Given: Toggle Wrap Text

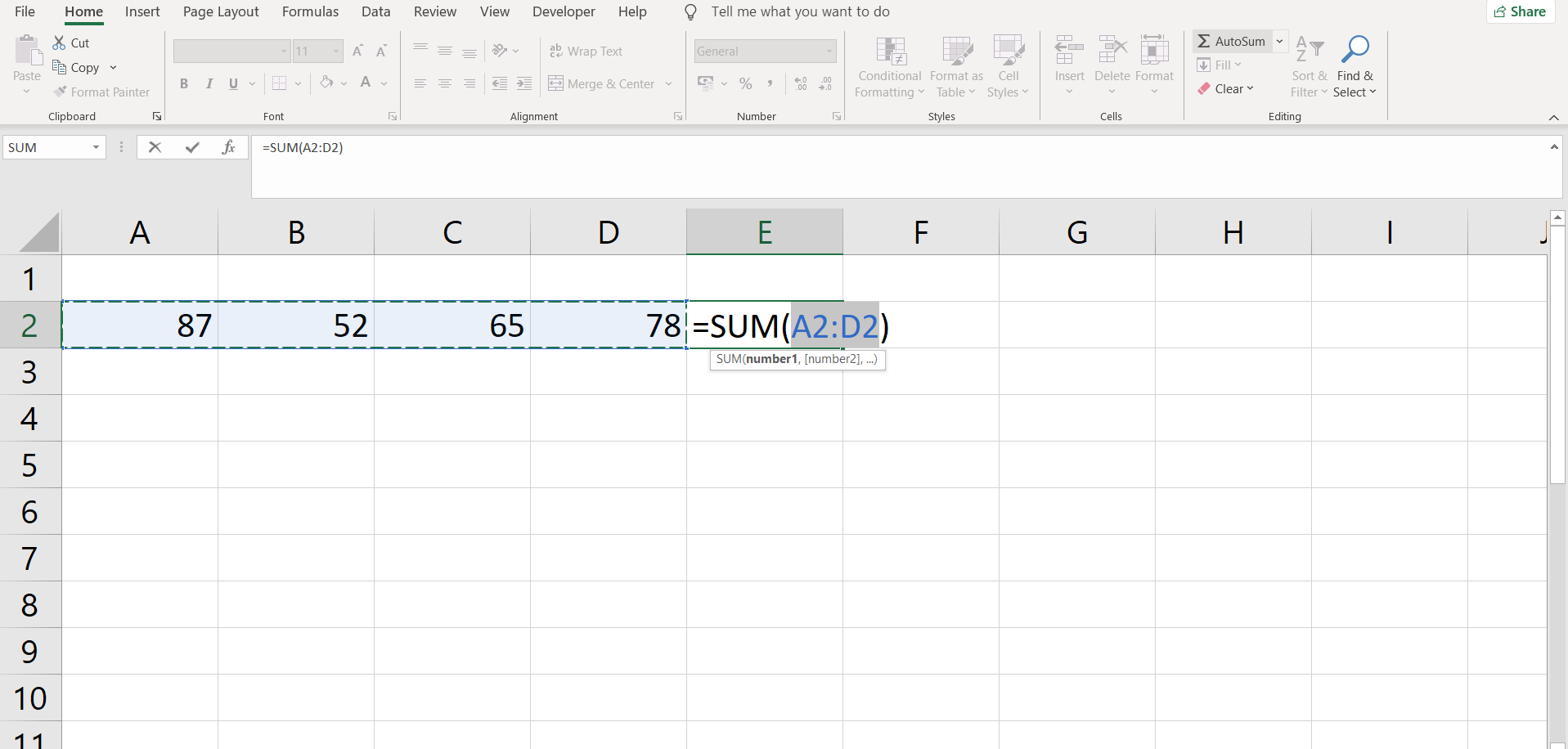Looking at the screenshot, I should pos(586,51).
